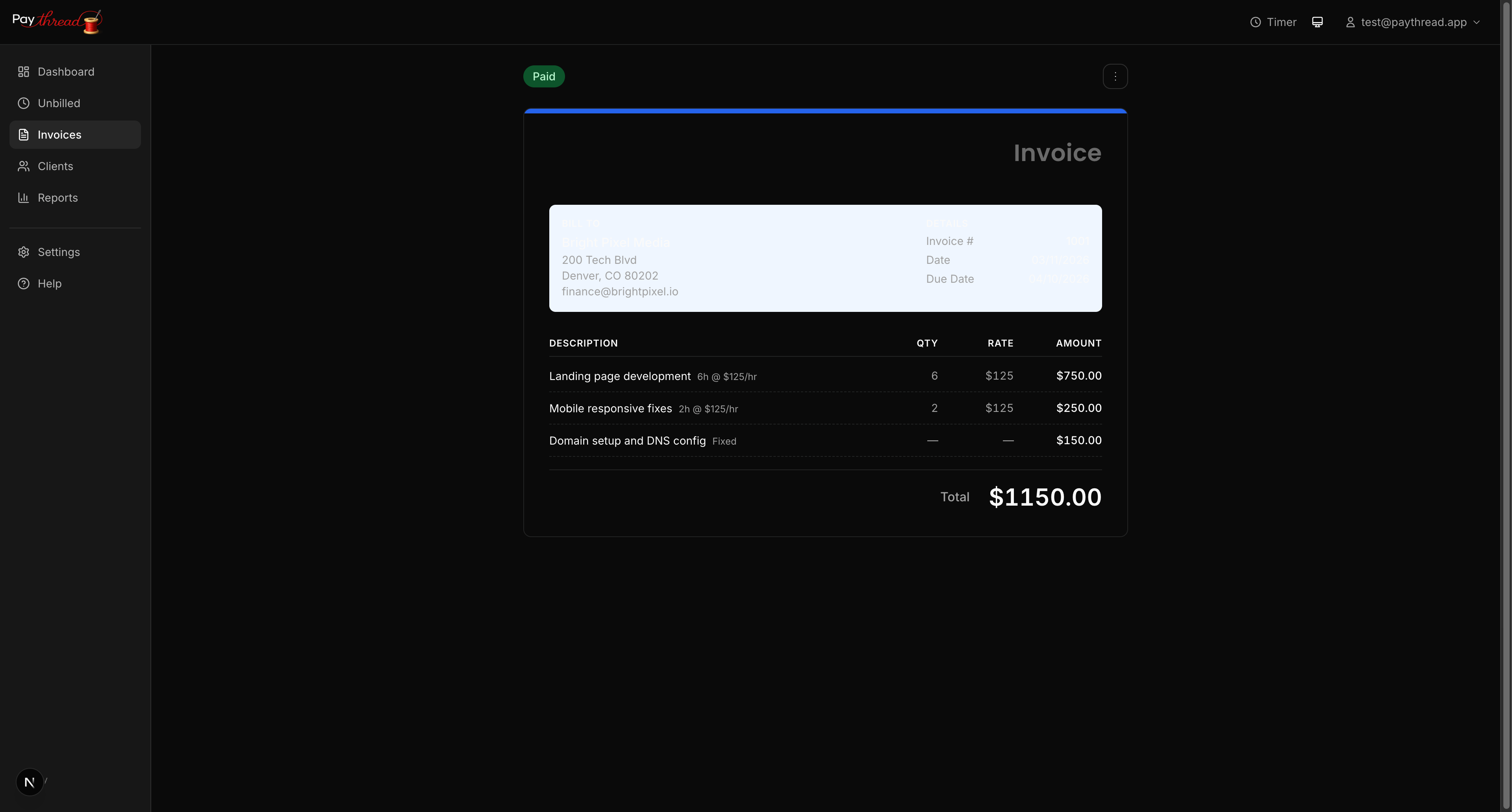This screenshot has height=812, width=1512.
Task: Start the Timer in the header
Action: [1273, 22]
